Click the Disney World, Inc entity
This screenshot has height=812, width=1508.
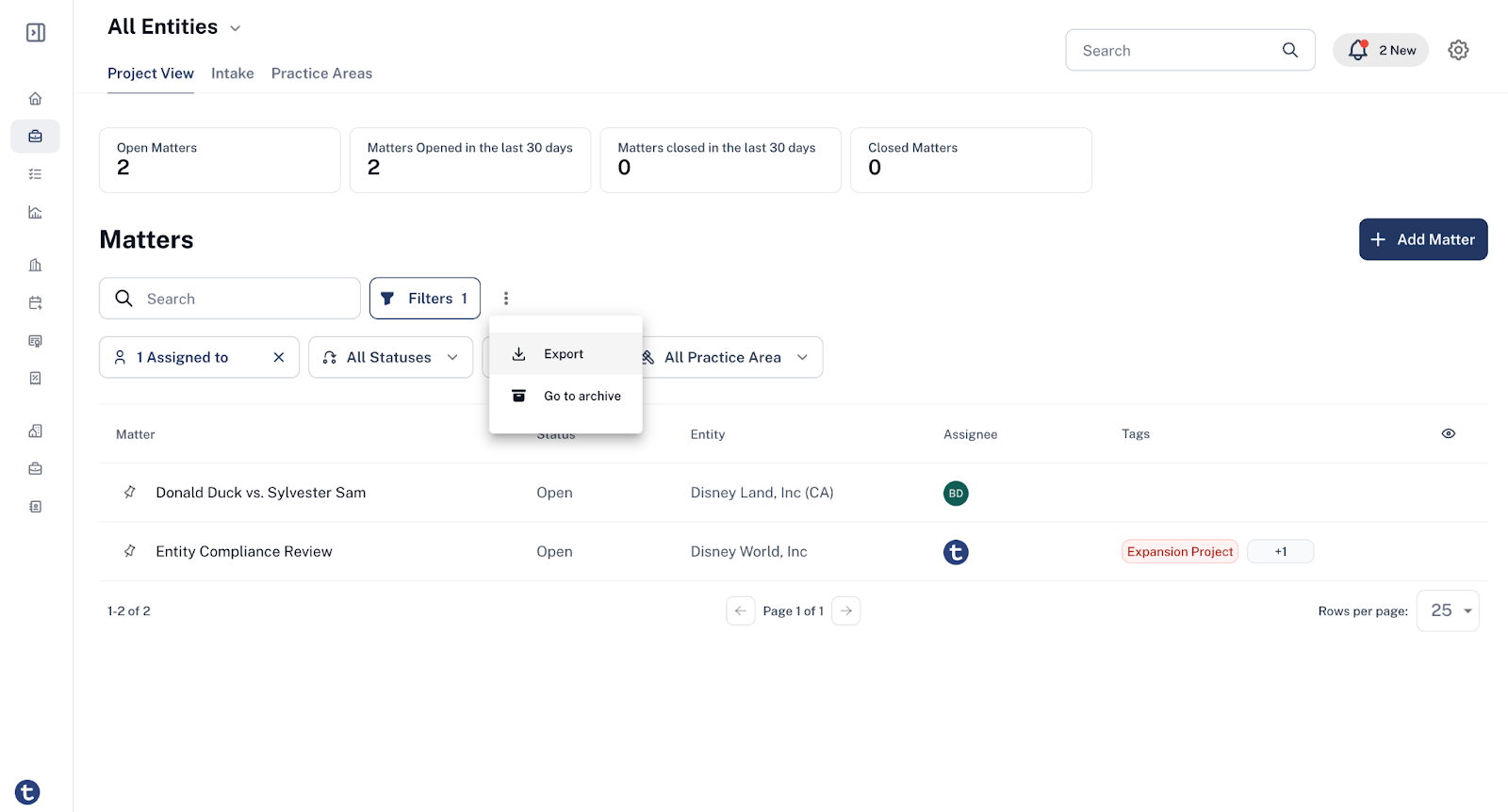(x=748, y=551)
